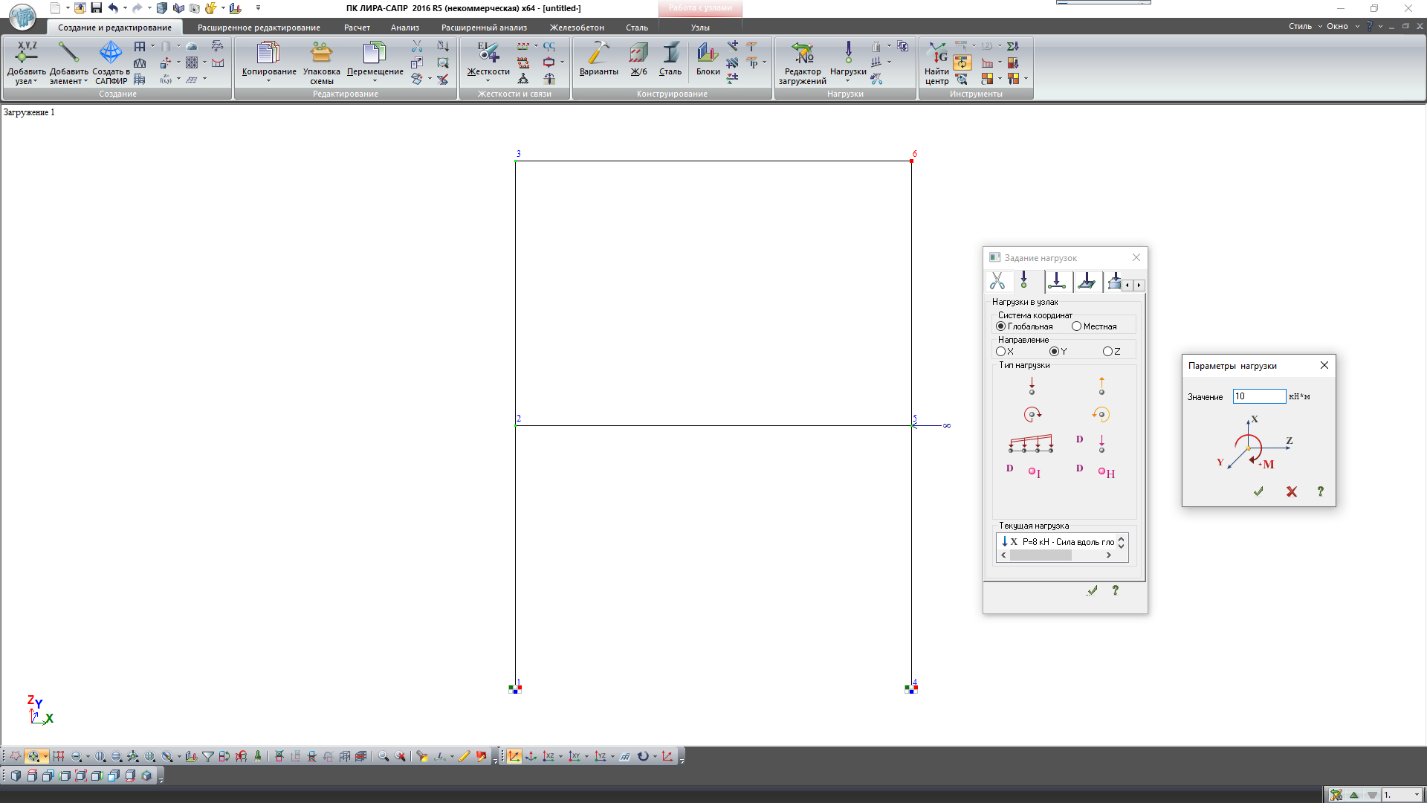Select the D downward dynamic force load type
Screen dimensions: 1427x803
(x=1092, y=442)
